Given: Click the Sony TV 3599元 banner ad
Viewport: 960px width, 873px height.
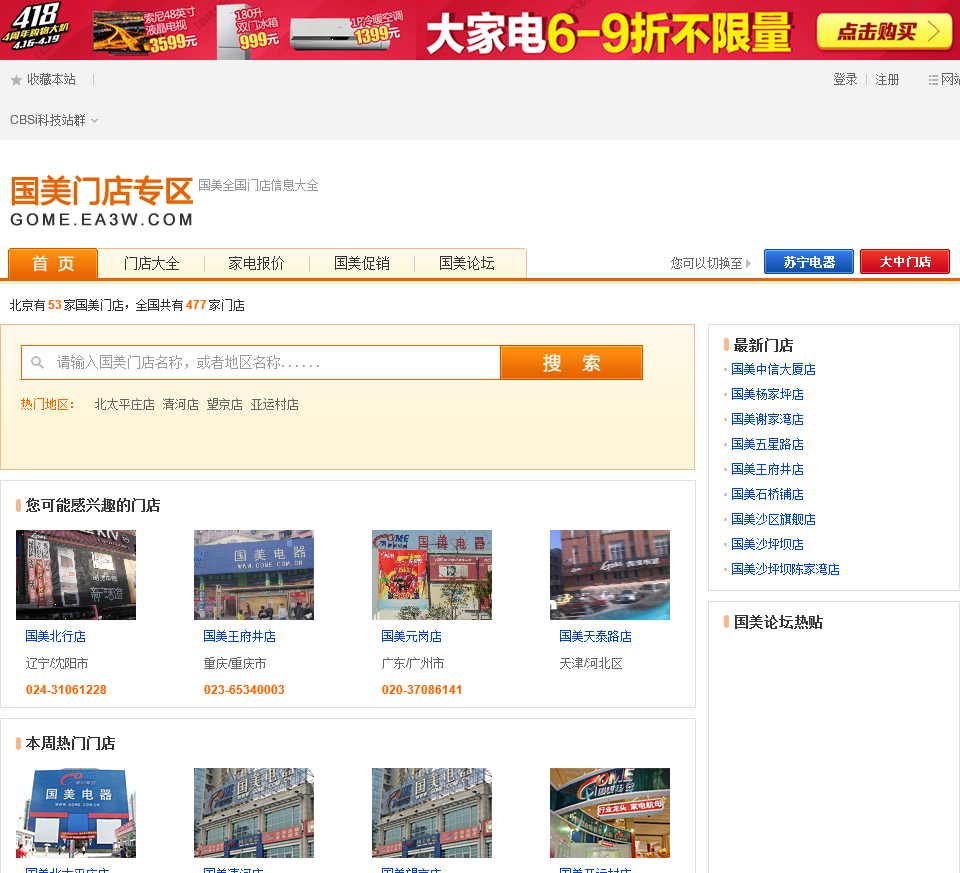Looking at the screenshot, I should (145, 30).
